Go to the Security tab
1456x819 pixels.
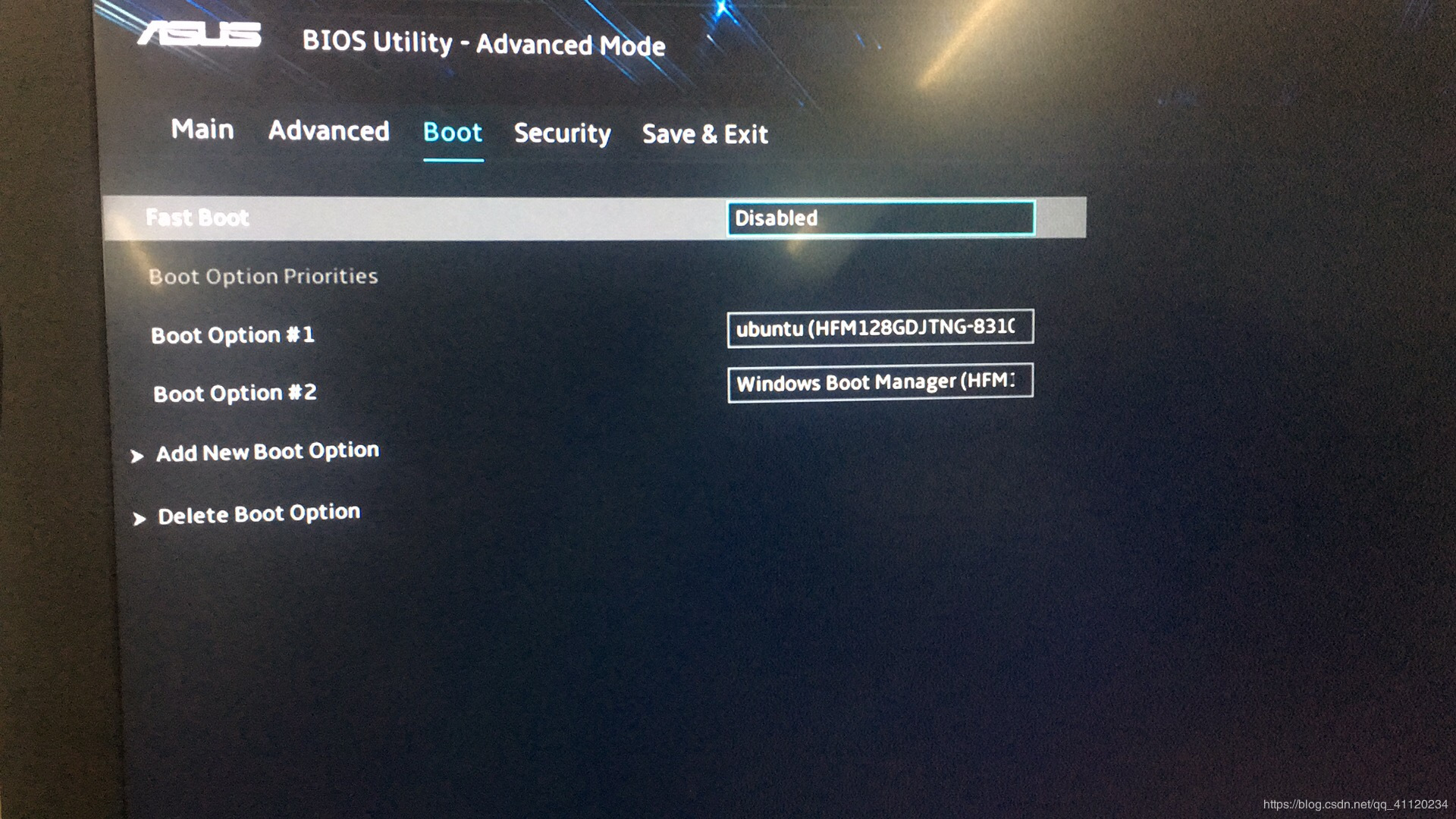(x=562, y=133)
